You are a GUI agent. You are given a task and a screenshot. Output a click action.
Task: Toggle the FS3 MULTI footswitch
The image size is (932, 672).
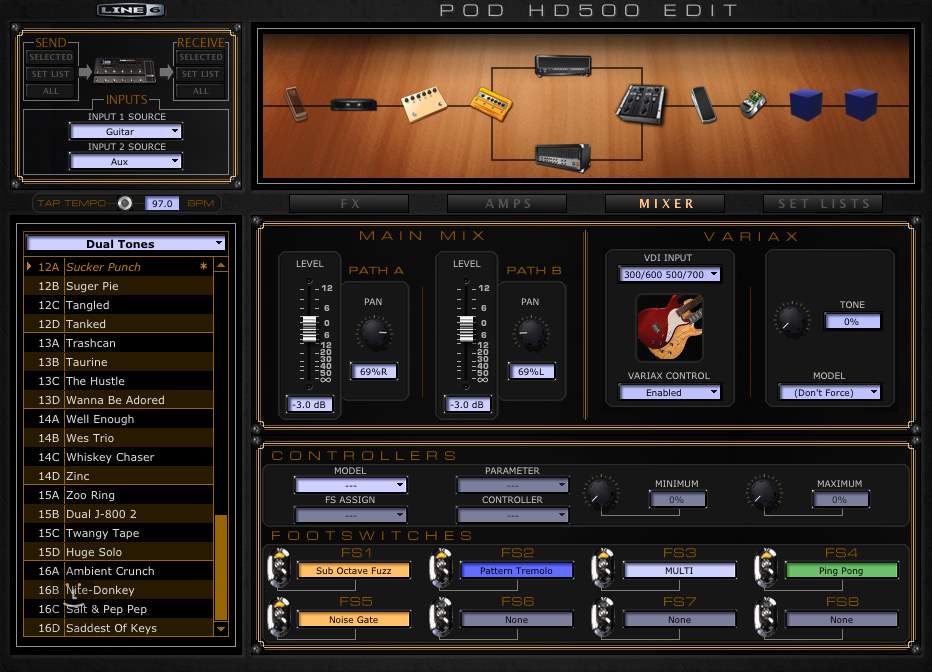[603, 569]
